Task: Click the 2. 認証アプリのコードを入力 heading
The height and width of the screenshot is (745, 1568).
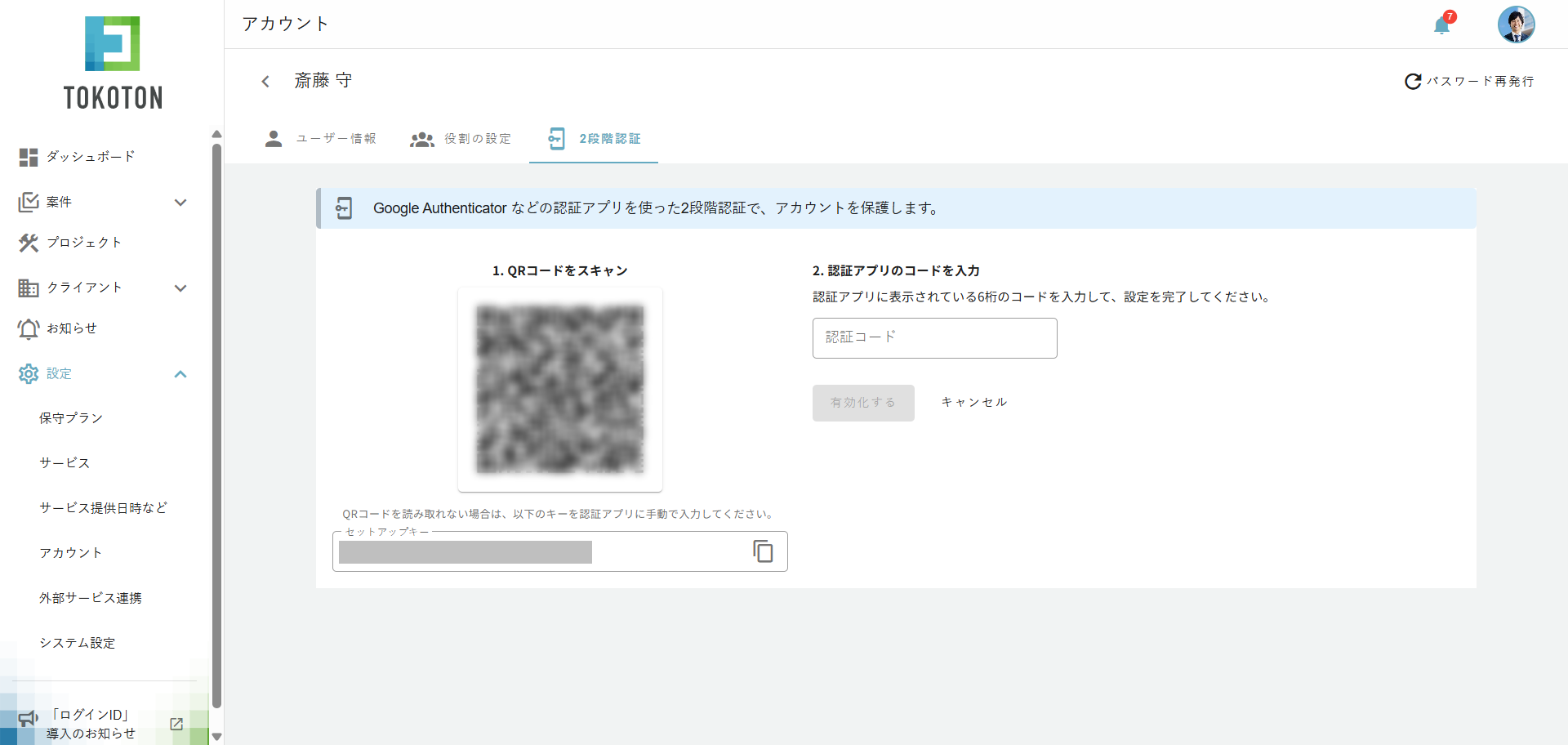Action: [x=896, y=270]
